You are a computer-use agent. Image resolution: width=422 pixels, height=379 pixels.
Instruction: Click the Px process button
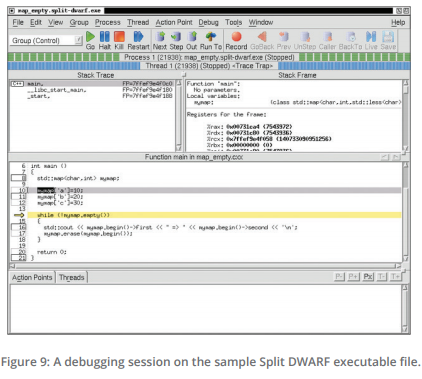click(x=368, y=277)
